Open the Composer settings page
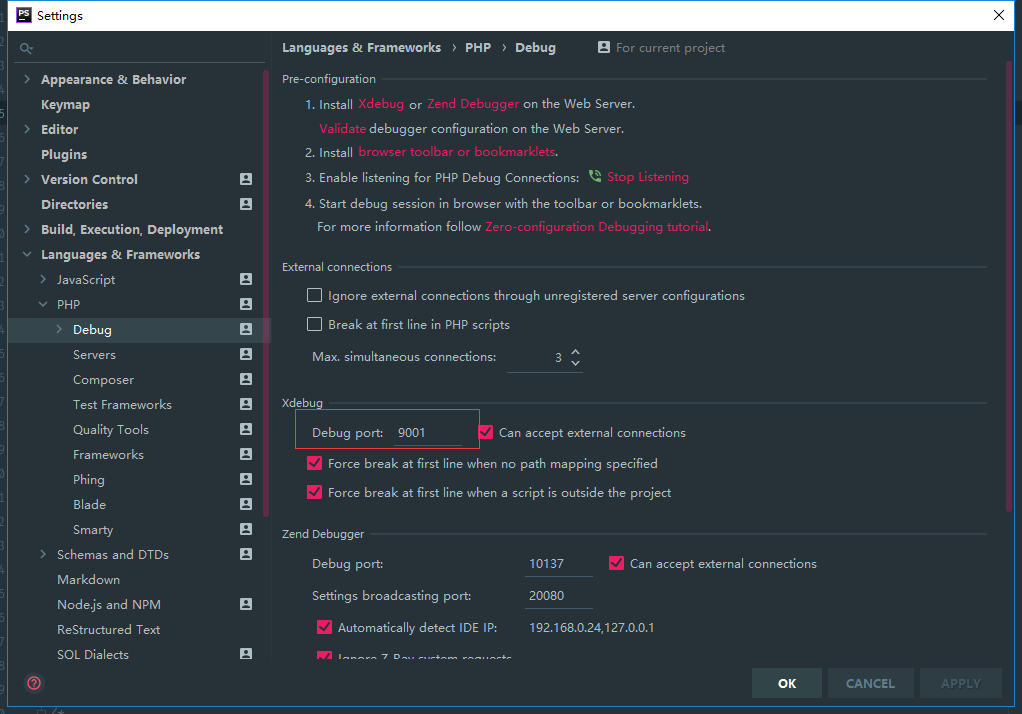1022x714 pixels. pos(103,379)
